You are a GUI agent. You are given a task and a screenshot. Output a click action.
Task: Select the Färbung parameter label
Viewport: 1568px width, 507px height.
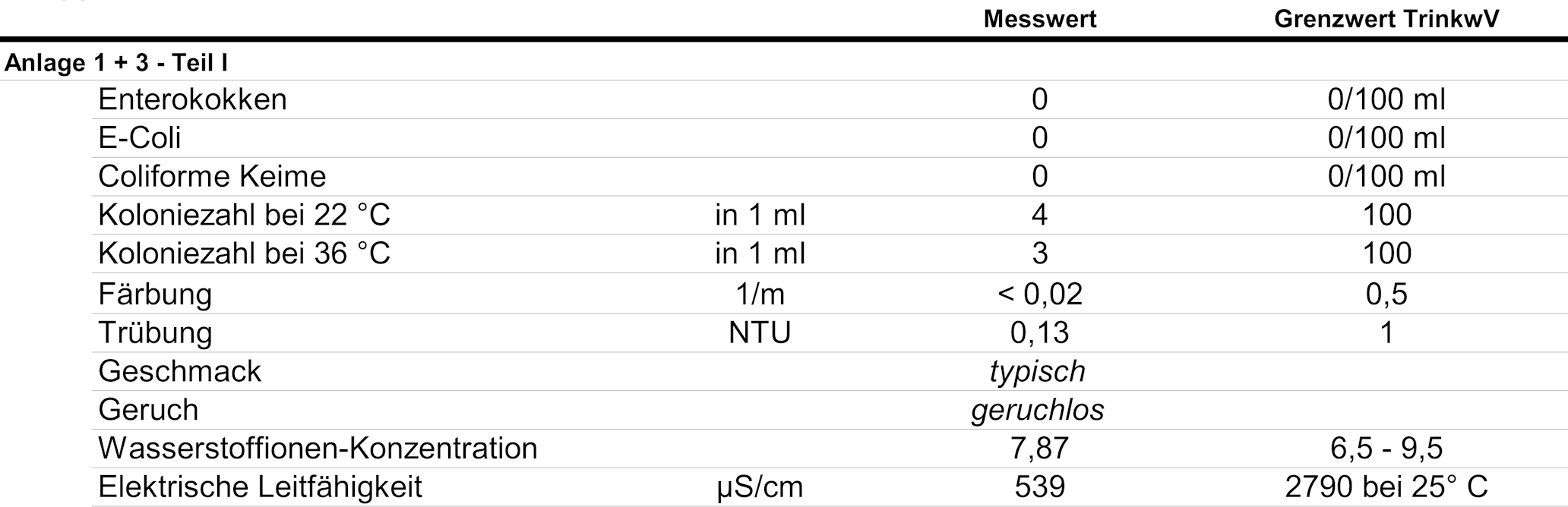(155, 294)
